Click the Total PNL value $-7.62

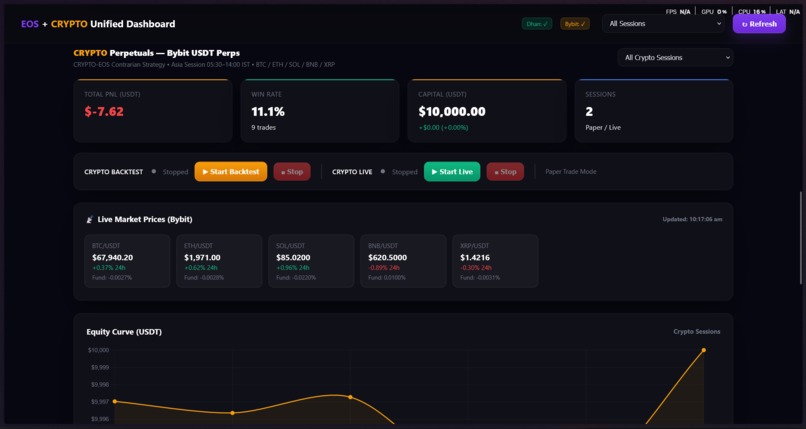pyautogui.click(x=104, y=111)
